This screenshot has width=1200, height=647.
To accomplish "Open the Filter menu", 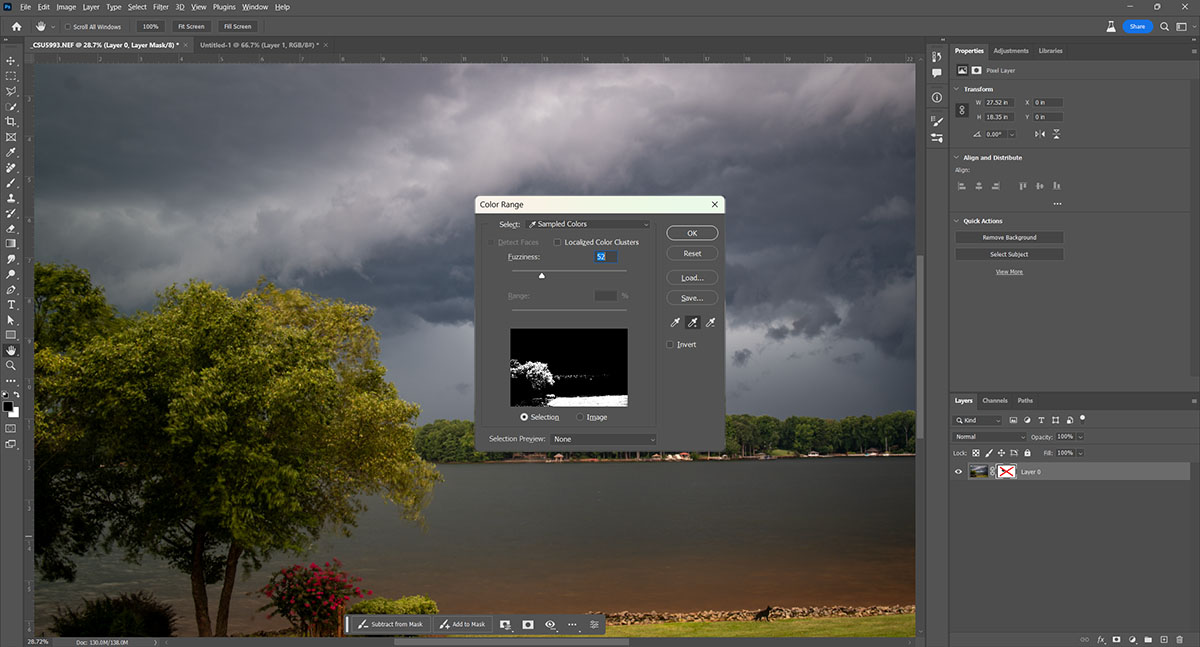I will coord(161,6).
